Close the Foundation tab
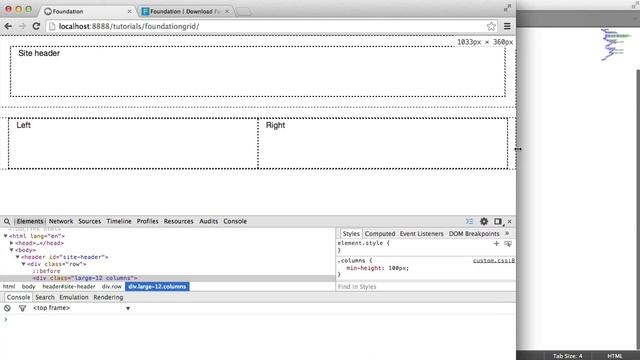Image resolution: width=640 pixels, height=360 pixels. [x=129, y=11]
